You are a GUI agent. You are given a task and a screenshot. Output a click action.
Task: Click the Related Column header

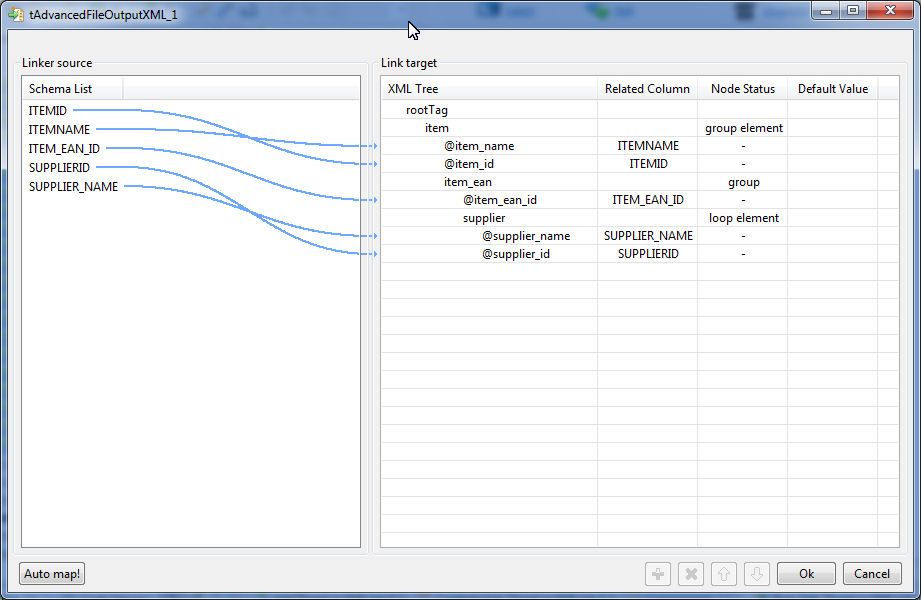646,88
